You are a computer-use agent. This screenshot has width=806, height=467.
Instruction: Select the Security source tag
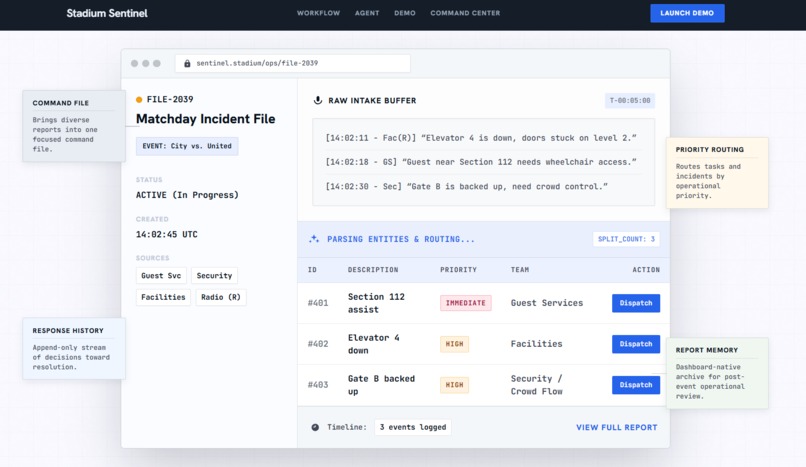click(x=214, y=275)
